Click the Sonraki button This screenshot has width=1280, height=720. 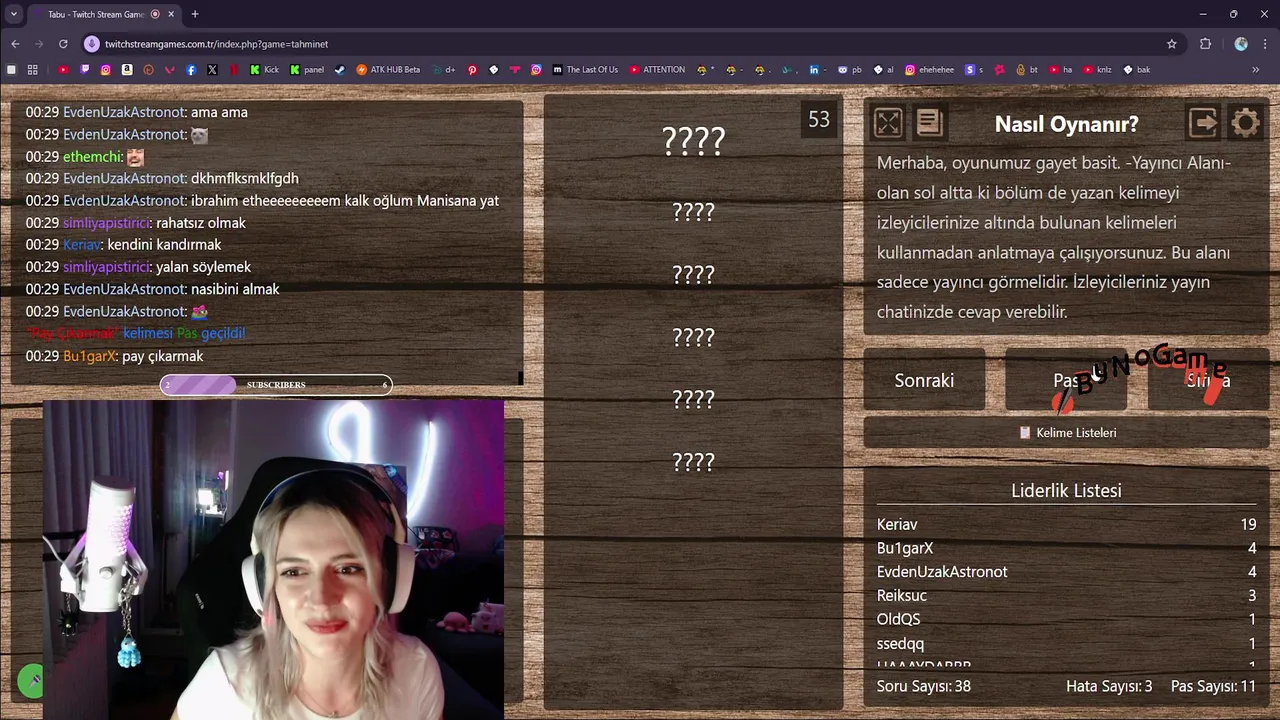[x=924, y=380]
